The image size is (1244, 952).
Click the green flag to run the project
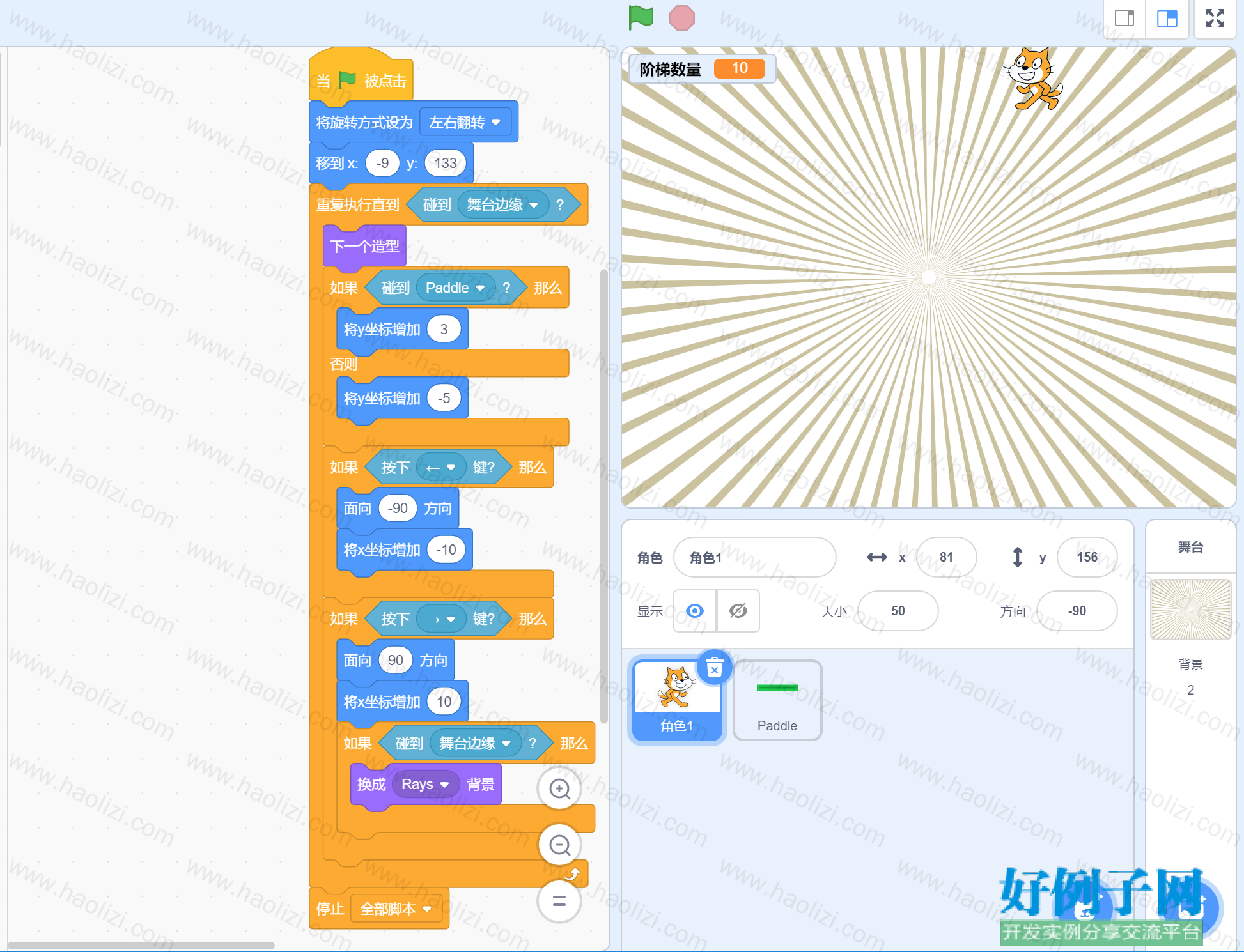641,17
